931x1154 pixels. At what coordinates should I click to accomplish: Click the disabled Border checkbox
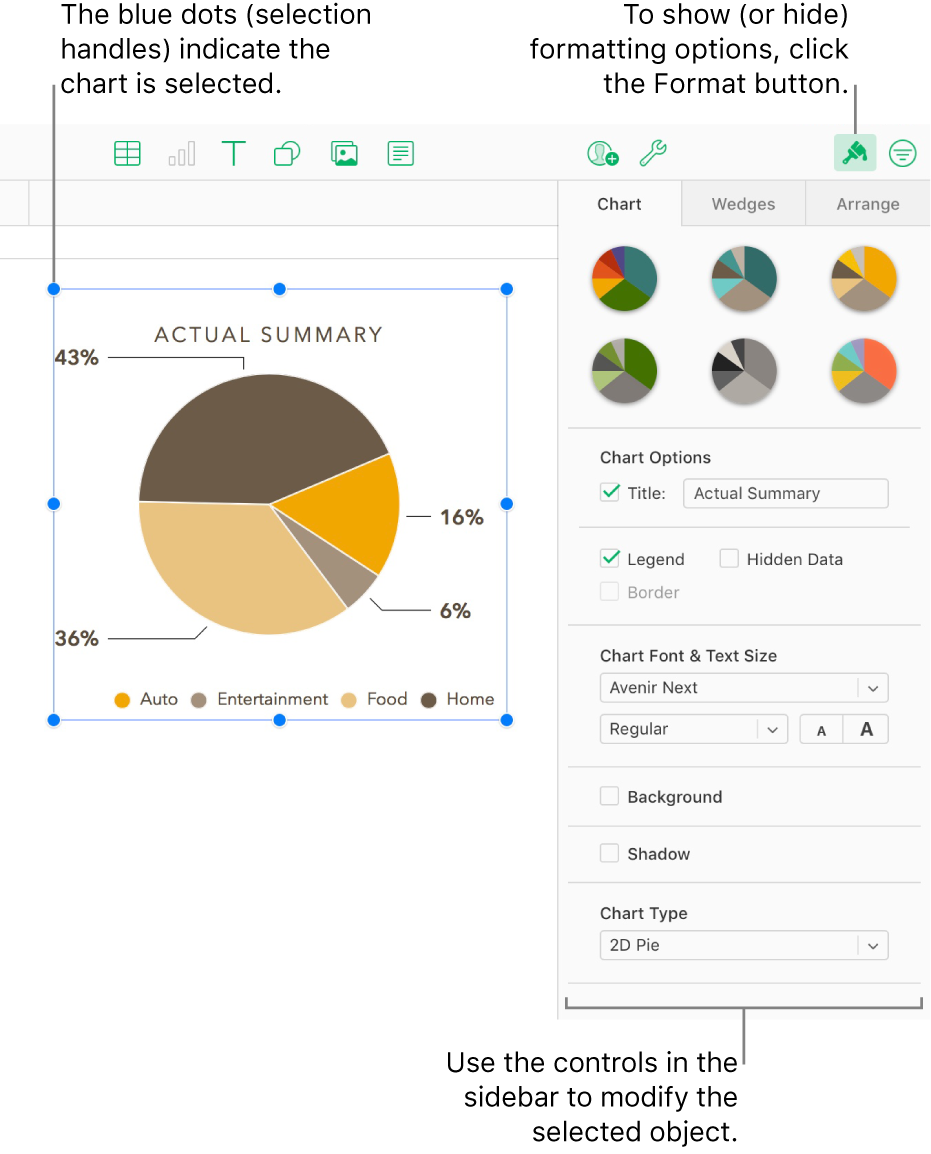609,592
